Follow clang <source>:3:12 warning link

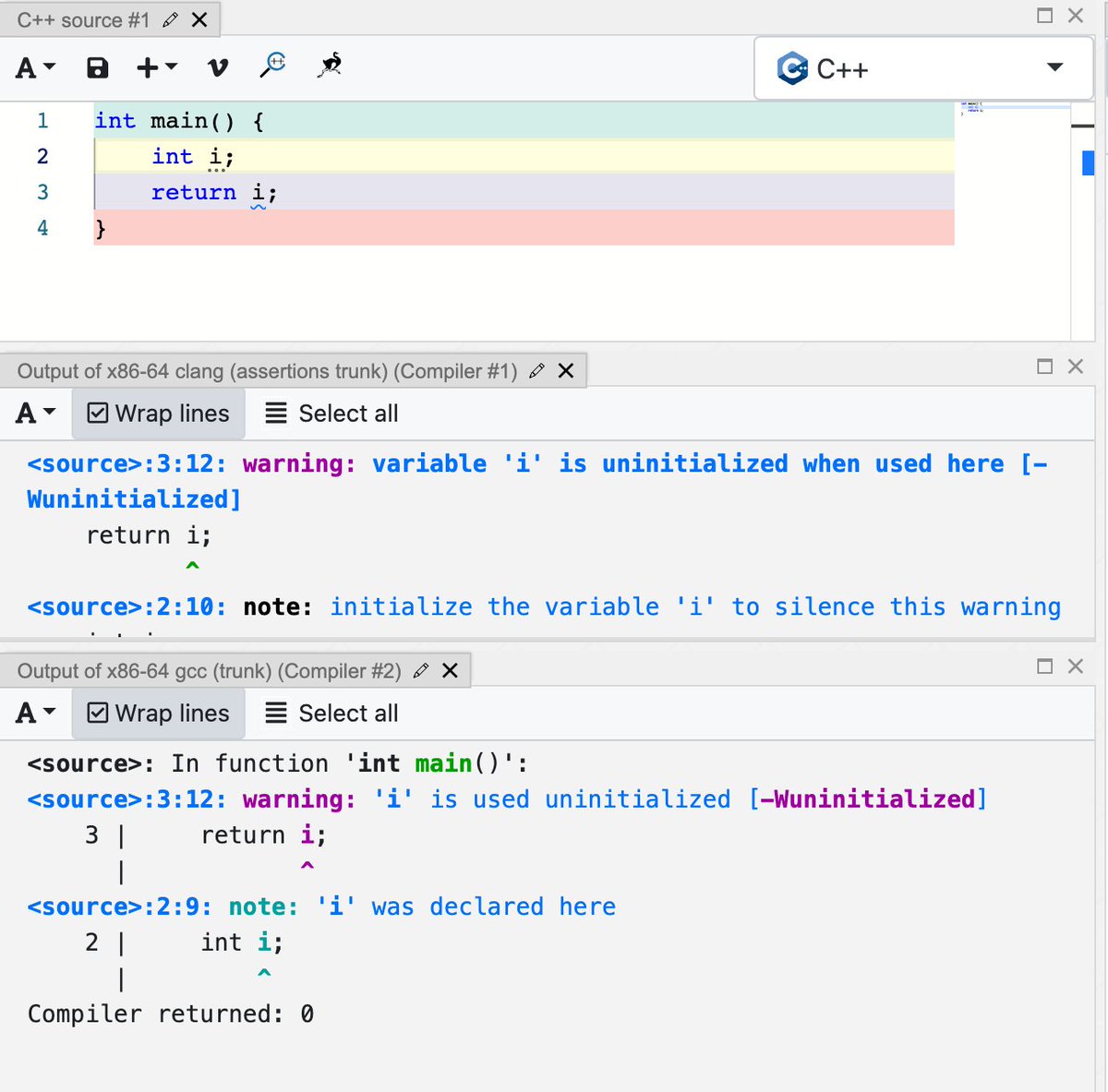pos(126,463)
